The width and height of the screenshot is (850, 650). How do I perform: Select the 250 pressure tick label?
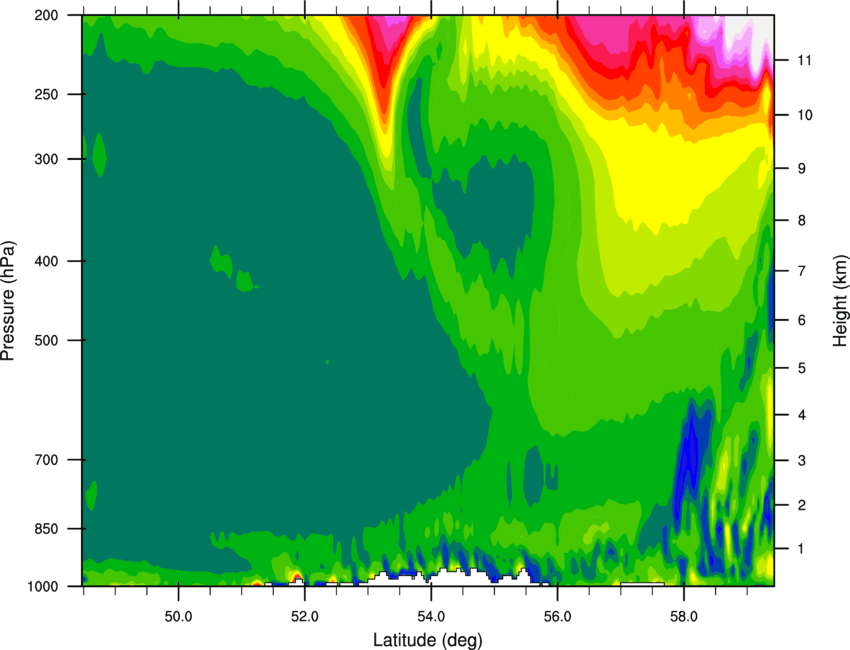[x=46, y=94]
